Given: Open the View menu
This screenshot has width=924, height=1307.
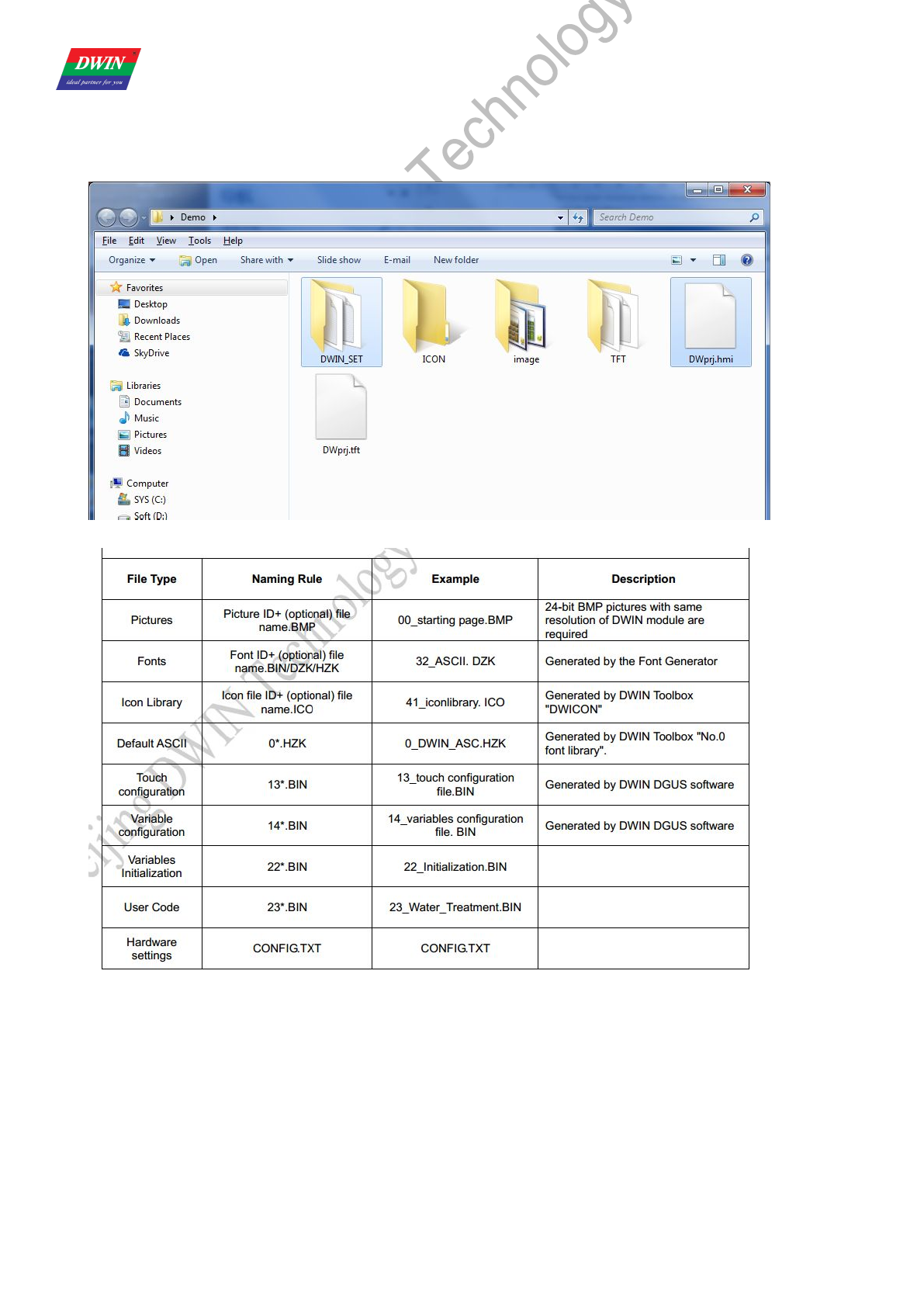Looking at the screenshot, I should pos(166,241).
